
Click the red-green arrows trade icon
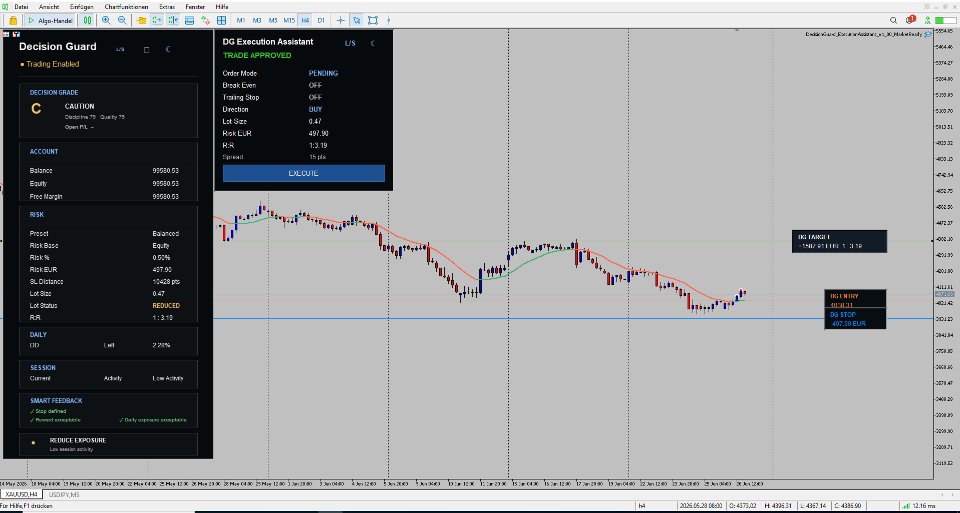pos(206,20)
